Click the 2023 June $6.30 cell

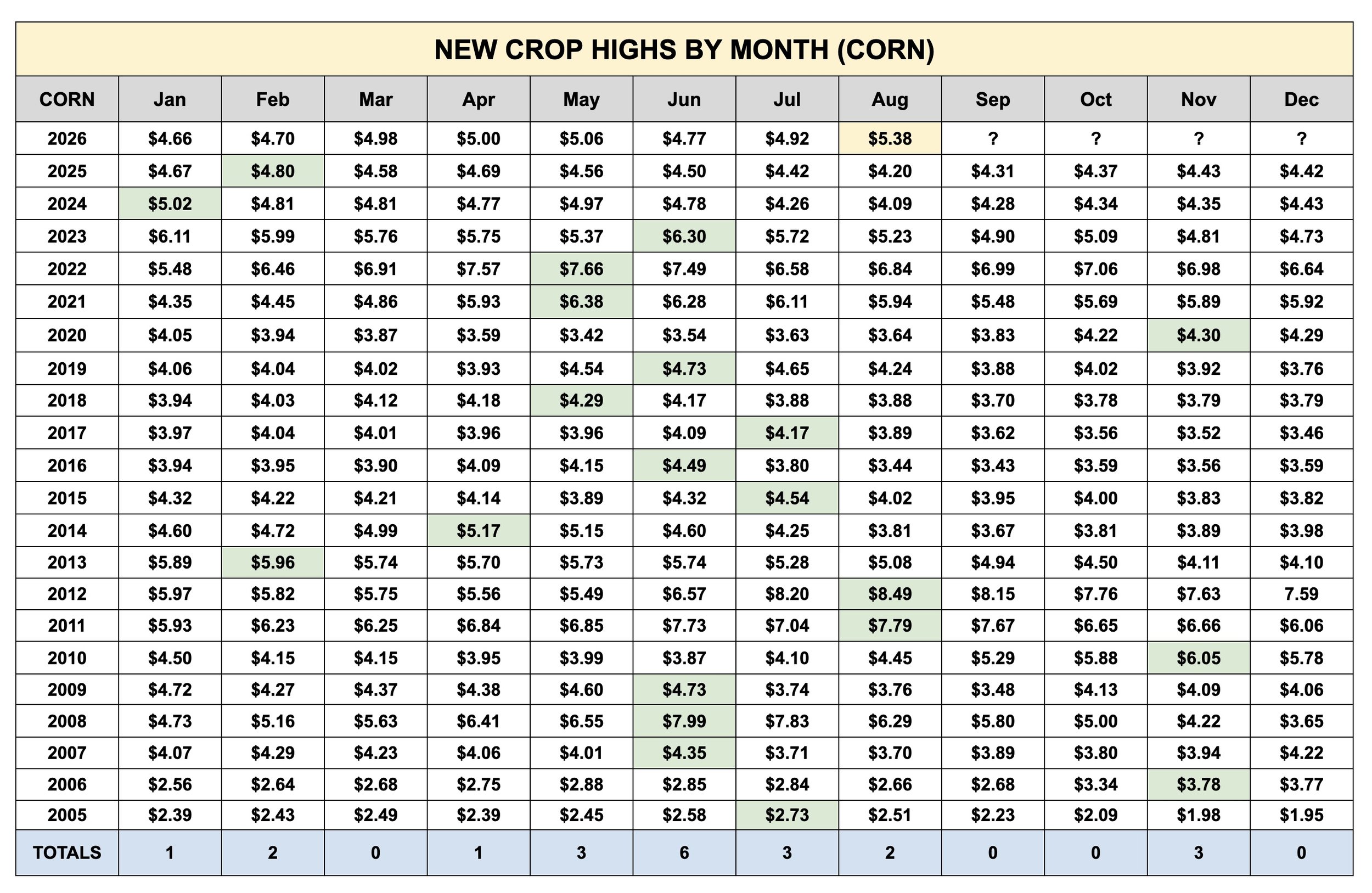(x=684, y=236)
